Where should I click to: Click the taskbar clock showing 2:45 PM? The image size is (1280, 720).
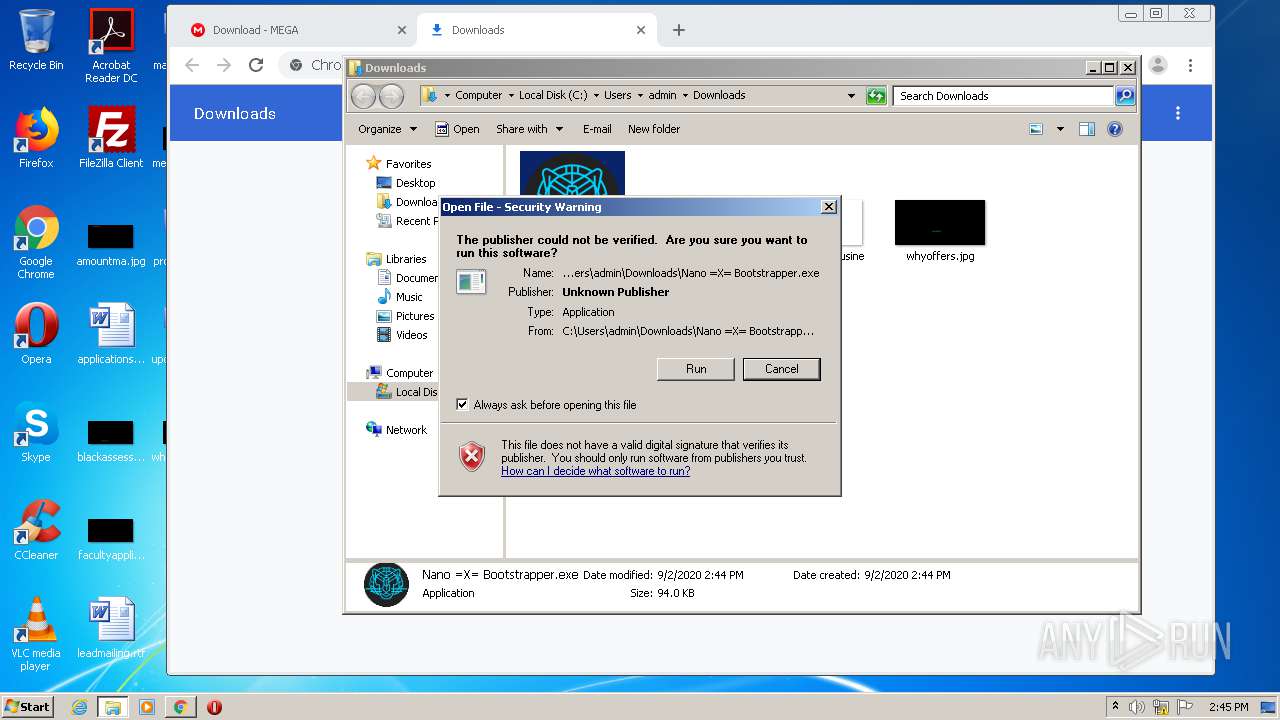tap(1228, 707)
